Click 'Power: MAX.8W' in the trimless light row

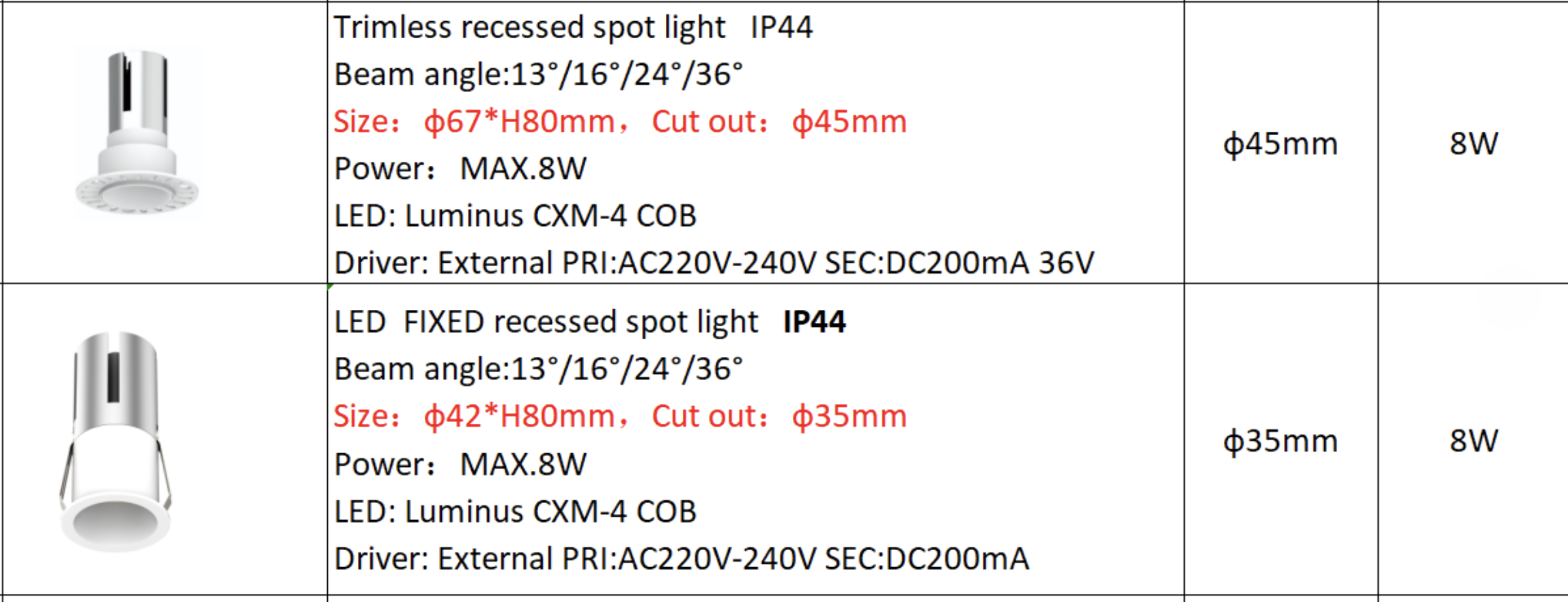pyautogui.click(x=460, y=169)
